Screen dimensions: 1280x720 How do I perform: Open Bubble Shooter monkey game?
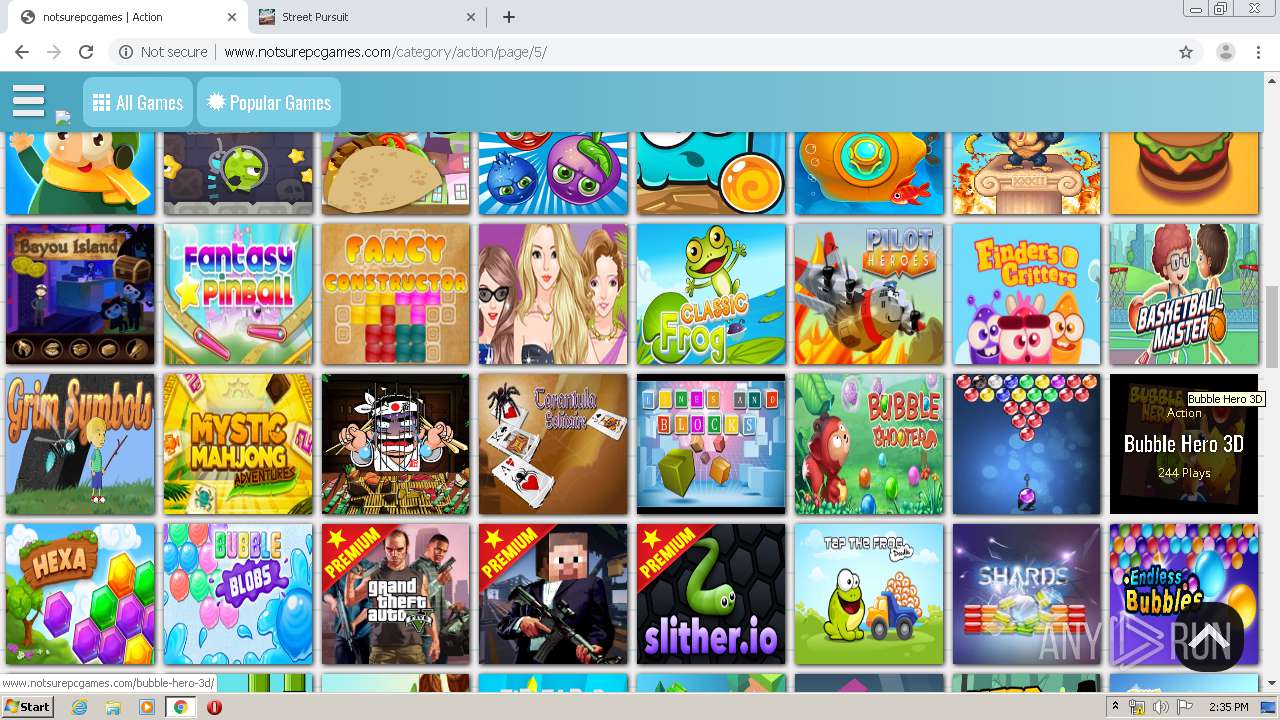869,444
